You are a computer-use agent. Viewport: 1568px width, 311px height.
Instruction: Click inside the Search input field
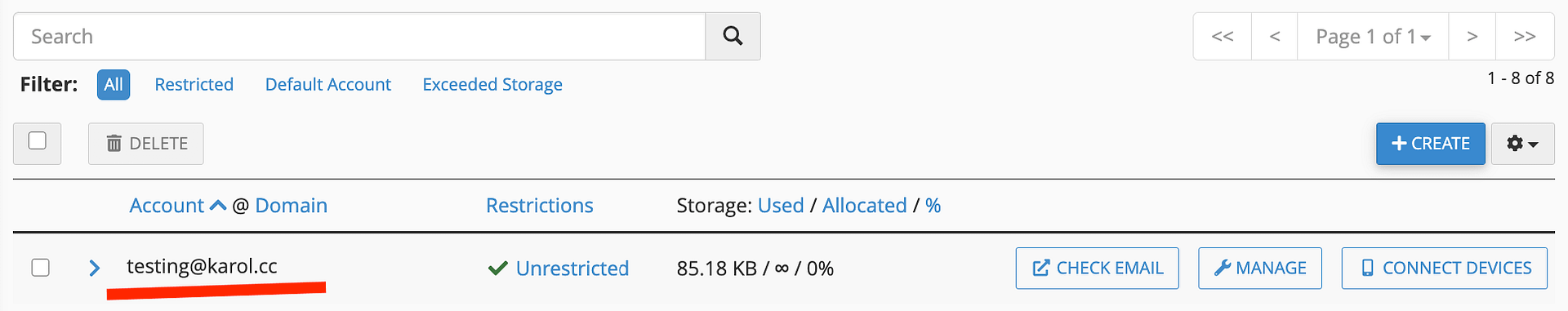click(x=359, y=36)
